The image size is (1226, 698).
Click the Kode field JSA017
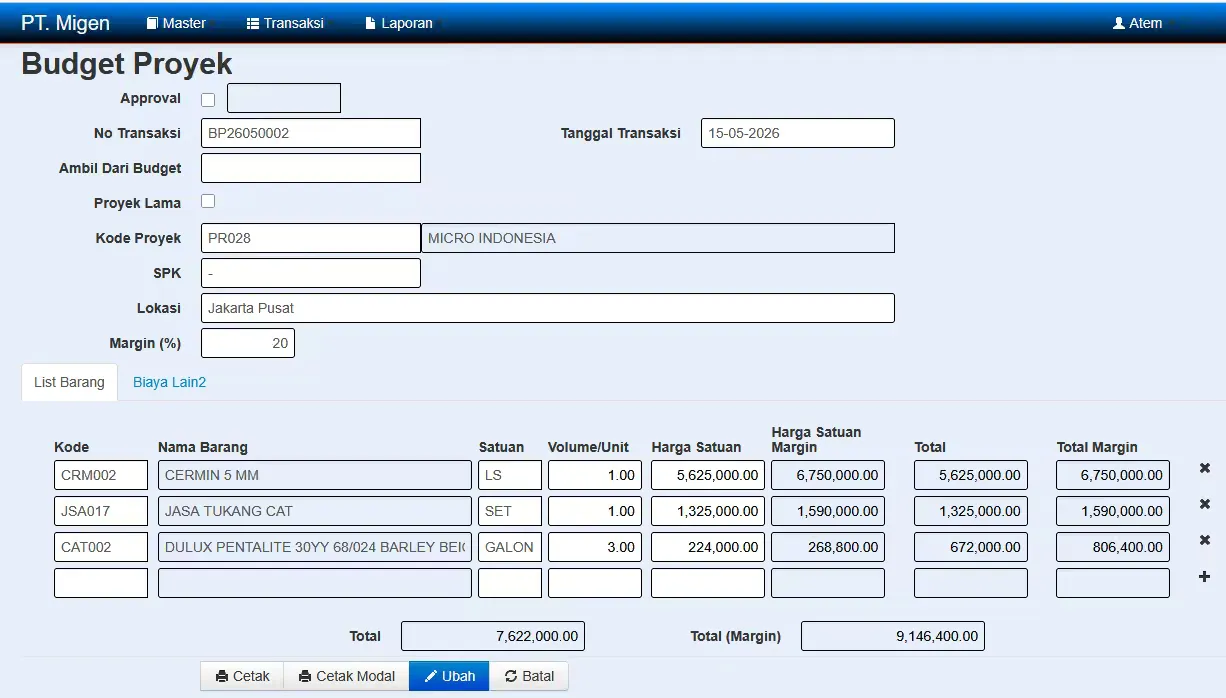[x=101, y=511]
